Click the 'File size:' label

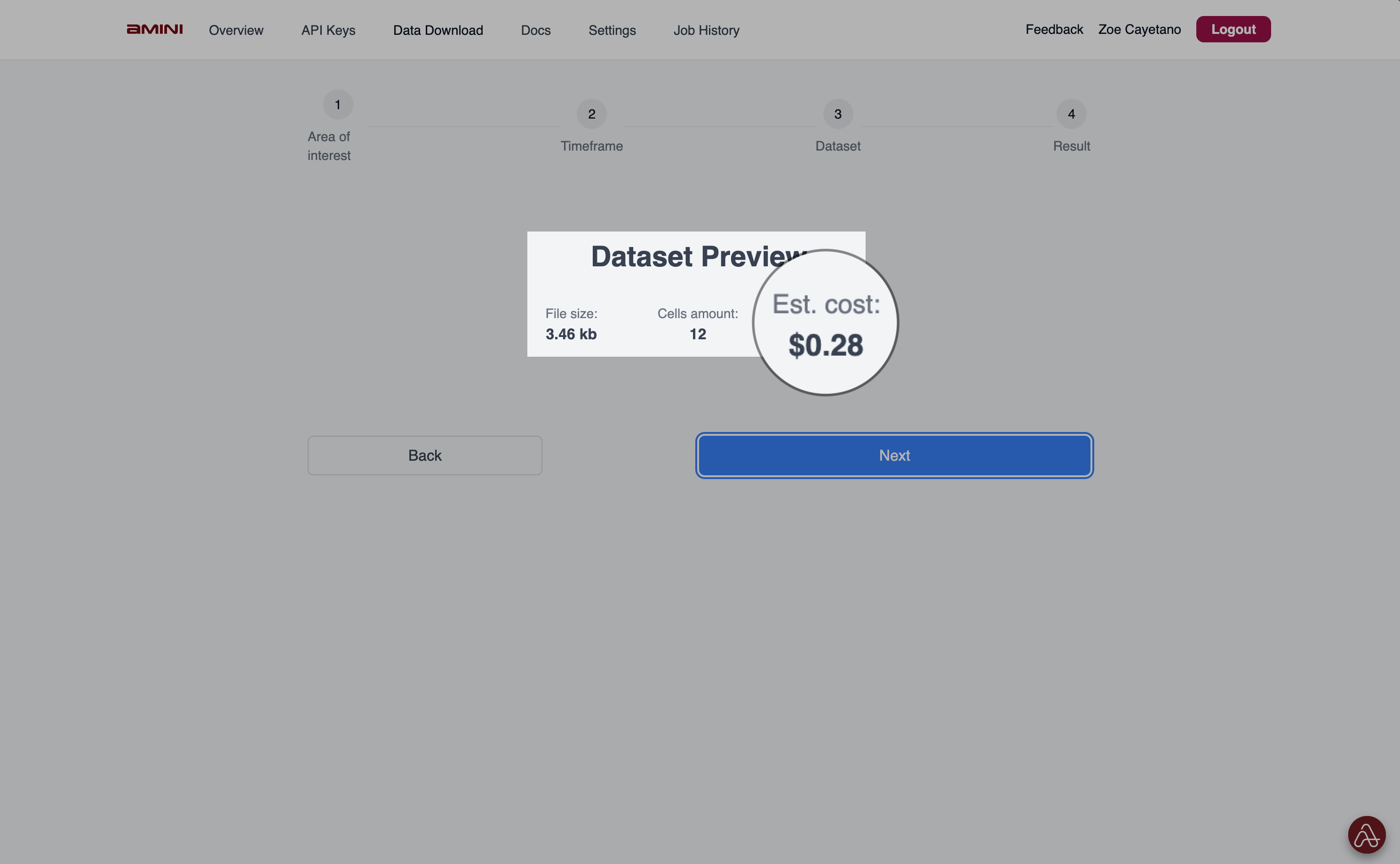coord(571,314)
